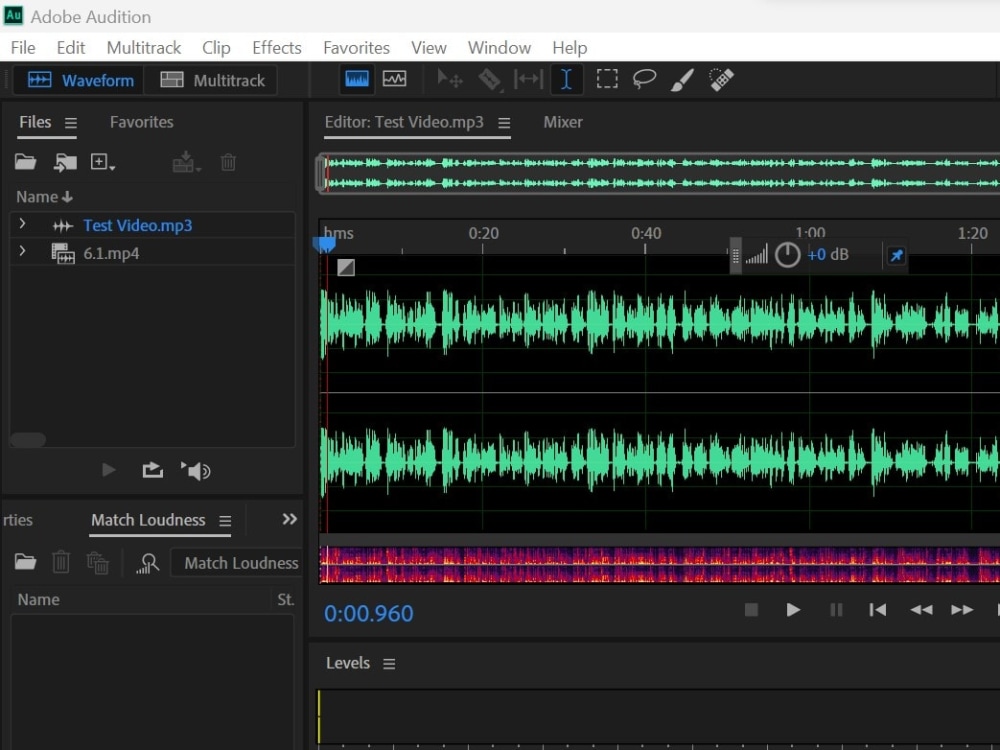The image size is (1000, 750).
Task: Select the Lasso Selection tool
Action: [x=644, y=79]
